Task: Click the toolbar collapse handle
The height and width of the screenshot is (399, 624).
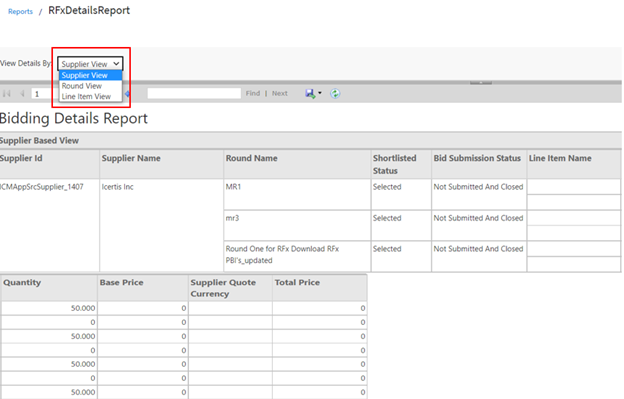Action: pyautogui.click(x=481, y=83)
